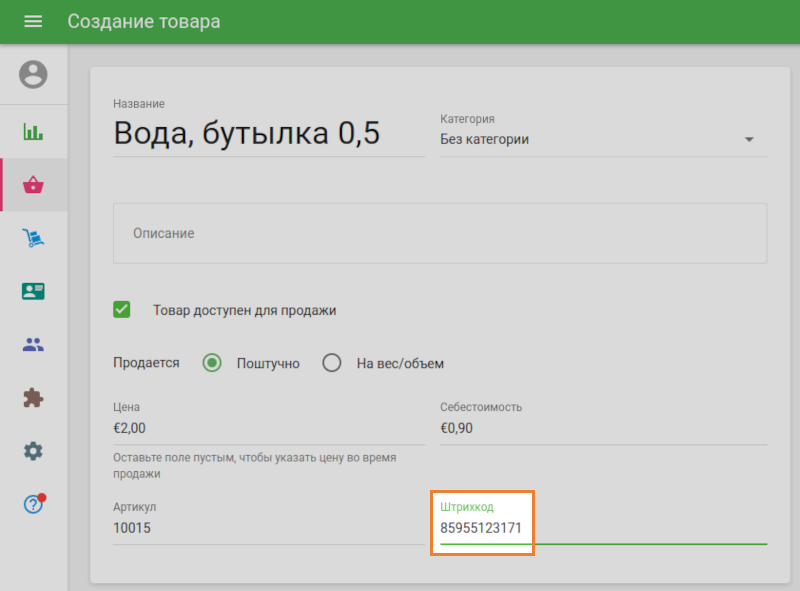The image size is (800, 591).
Task: Uncheck 'Товар доступен для продажи'
Action: pos(121,310)
